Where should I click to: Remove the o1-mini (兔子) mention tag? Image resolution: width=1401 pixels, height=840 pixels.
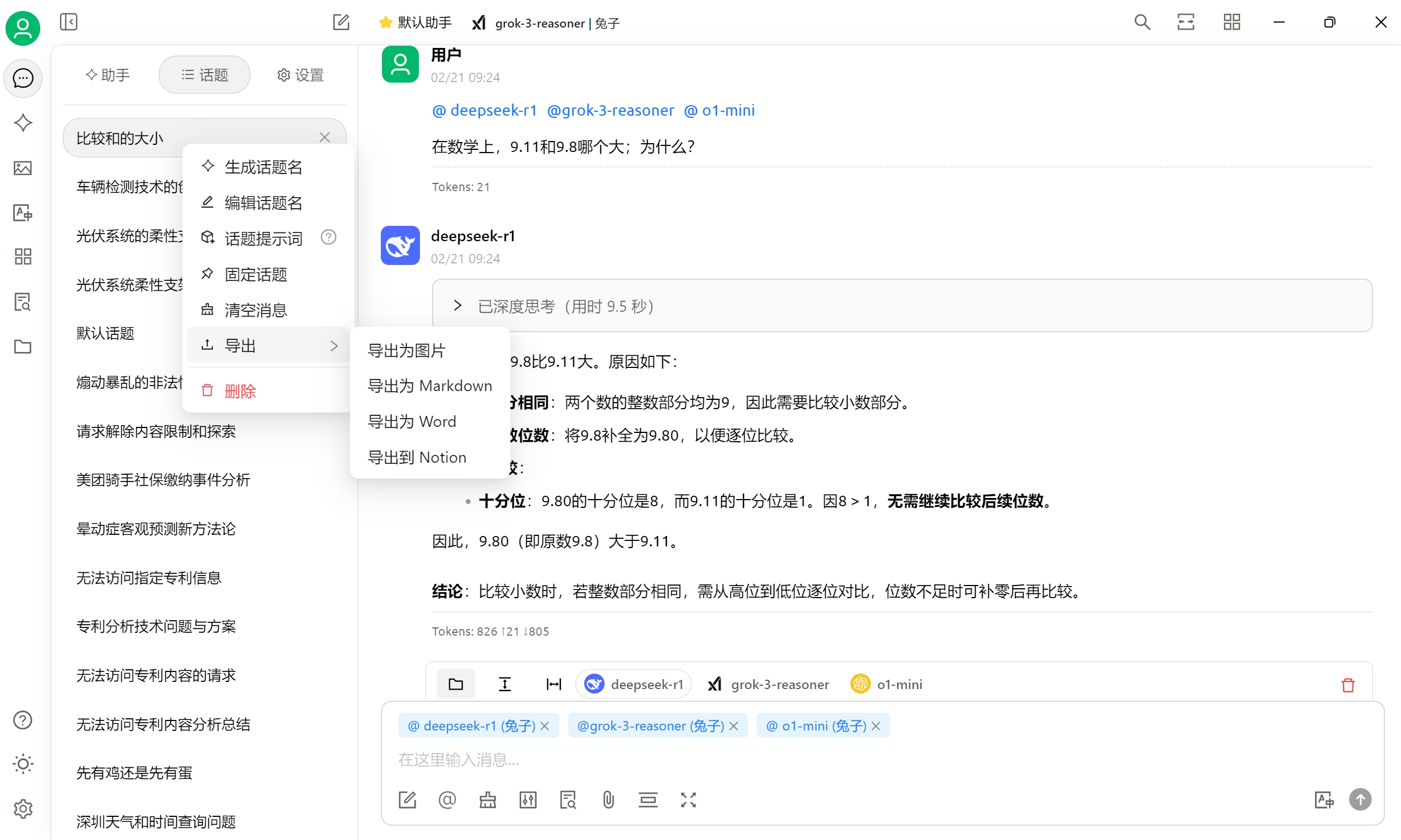point(876,726)
